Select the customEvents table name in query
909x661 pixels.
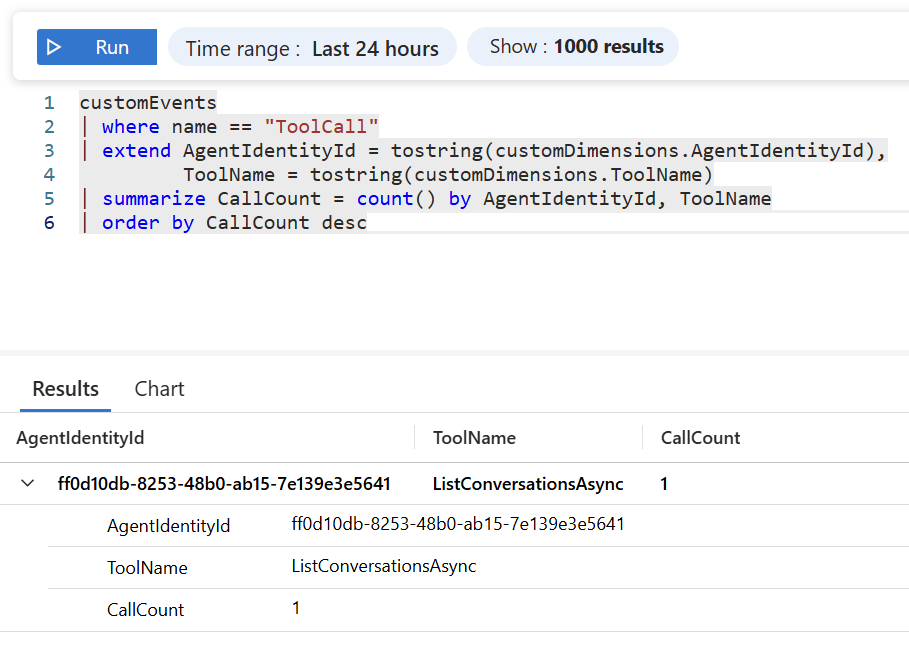147,102
